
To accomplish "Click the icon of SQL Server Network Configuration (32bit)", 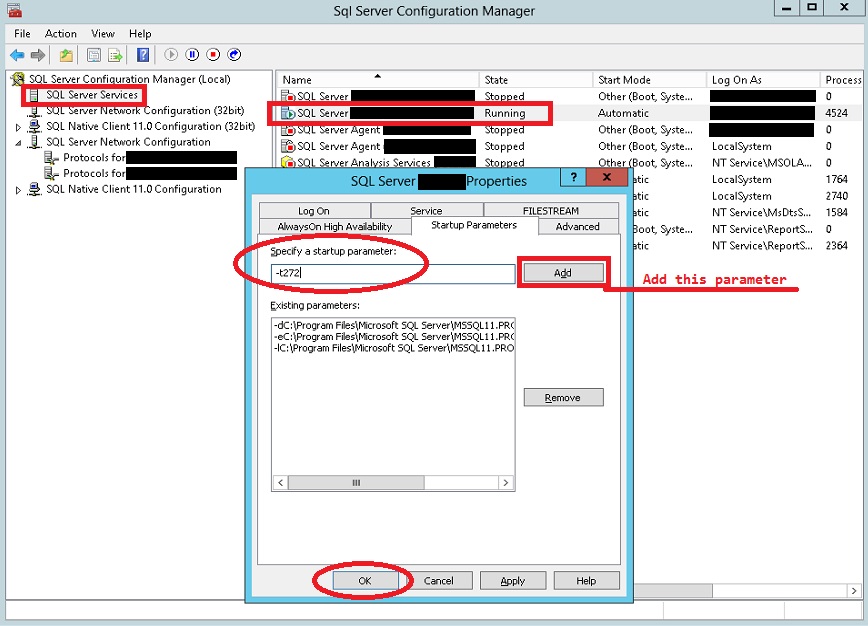I will pyautogui.click(x=34, y=111).
